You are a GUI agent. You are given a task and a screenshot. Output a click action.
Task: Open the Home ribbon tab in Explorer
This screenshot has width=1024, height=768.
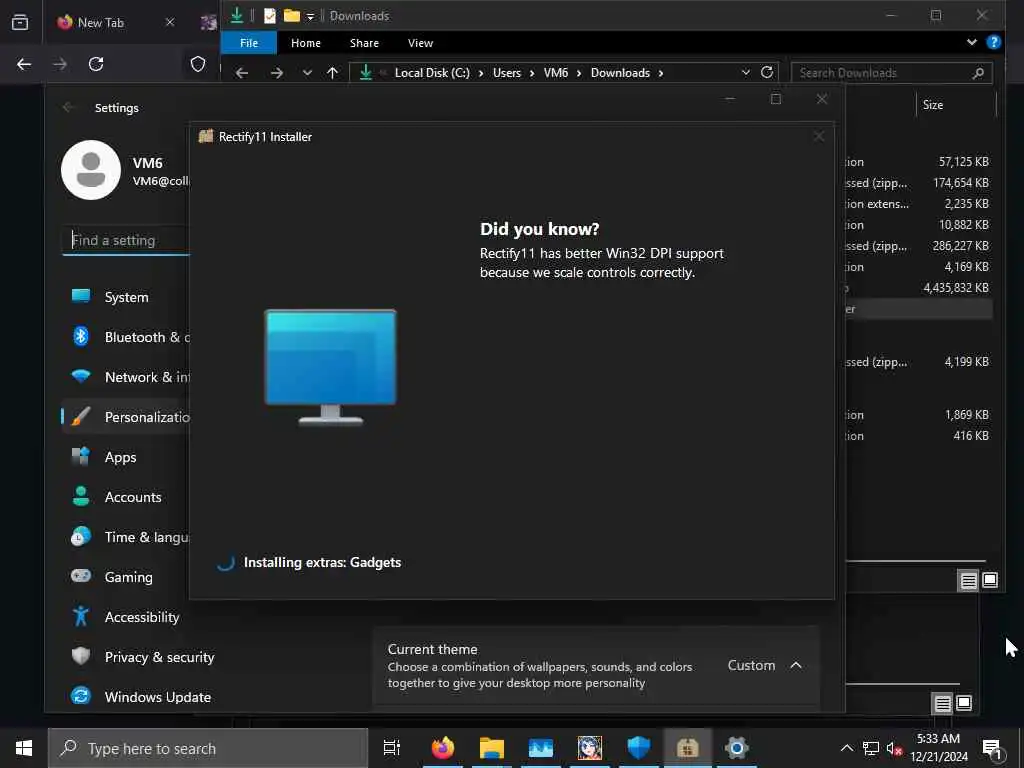[x=306, y=43]
